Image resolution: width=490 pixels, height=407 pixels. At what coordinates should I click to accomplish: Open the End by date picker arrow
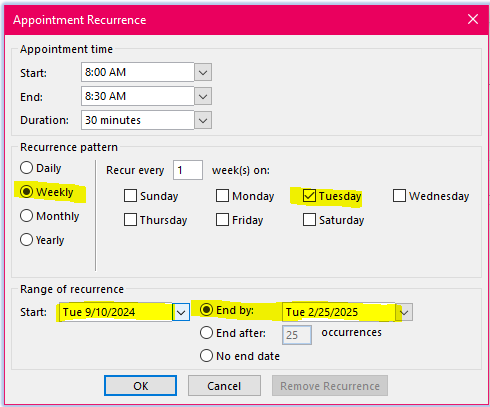404,312
